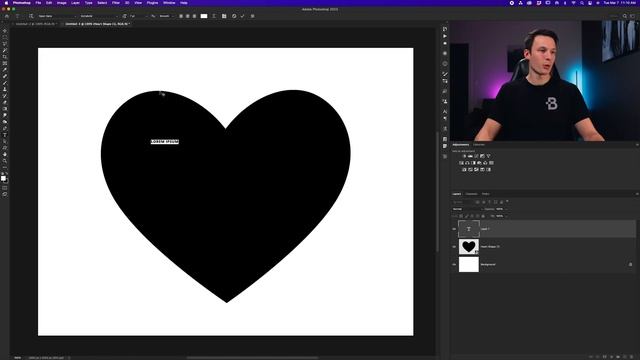This screenshot has width=640, height=360.
Task: Open the Layer menu
Action: pyautogui.click(x=76, y=3)
